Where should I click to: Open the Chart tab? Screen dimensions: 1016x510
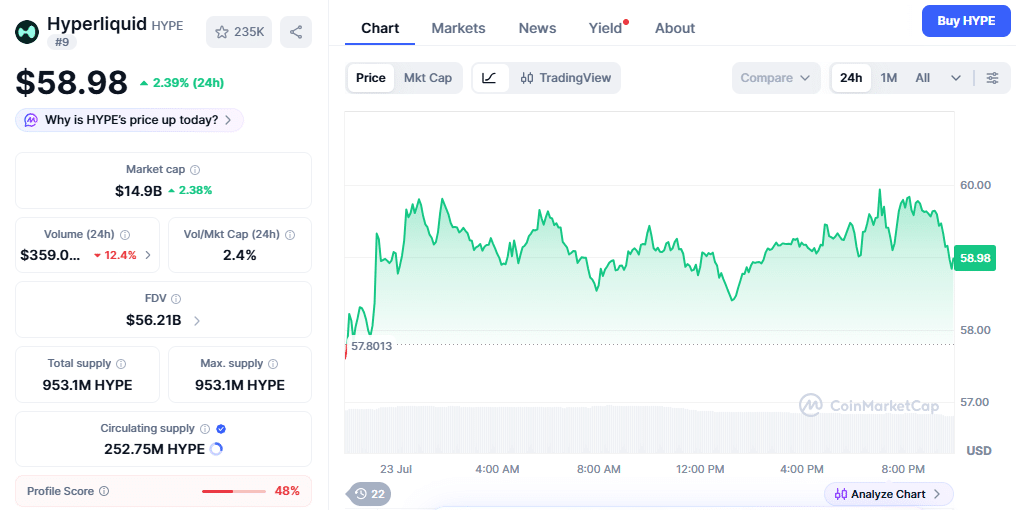click(380, 29)
